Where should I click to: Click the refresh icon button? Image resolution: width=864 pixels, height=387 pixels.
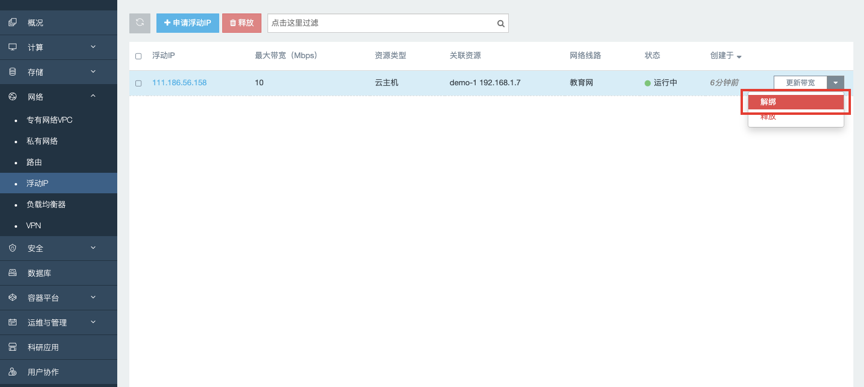click(x=140, y=23)
